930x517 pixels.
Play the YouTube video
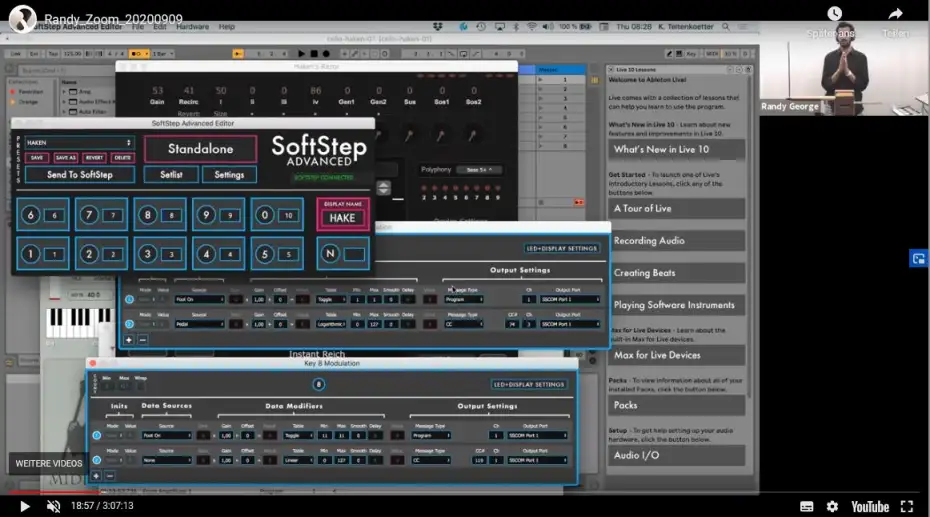24,506
